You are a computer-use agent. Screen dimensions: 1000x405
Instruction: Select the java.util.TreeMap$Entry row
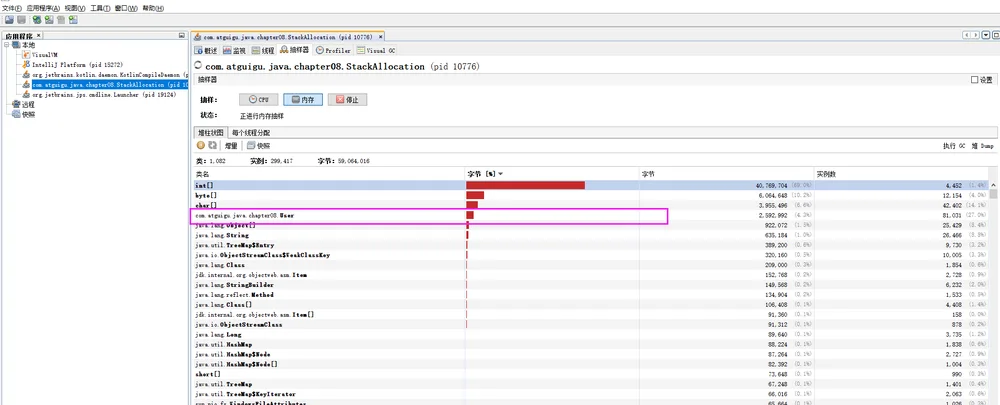[591, 245]
